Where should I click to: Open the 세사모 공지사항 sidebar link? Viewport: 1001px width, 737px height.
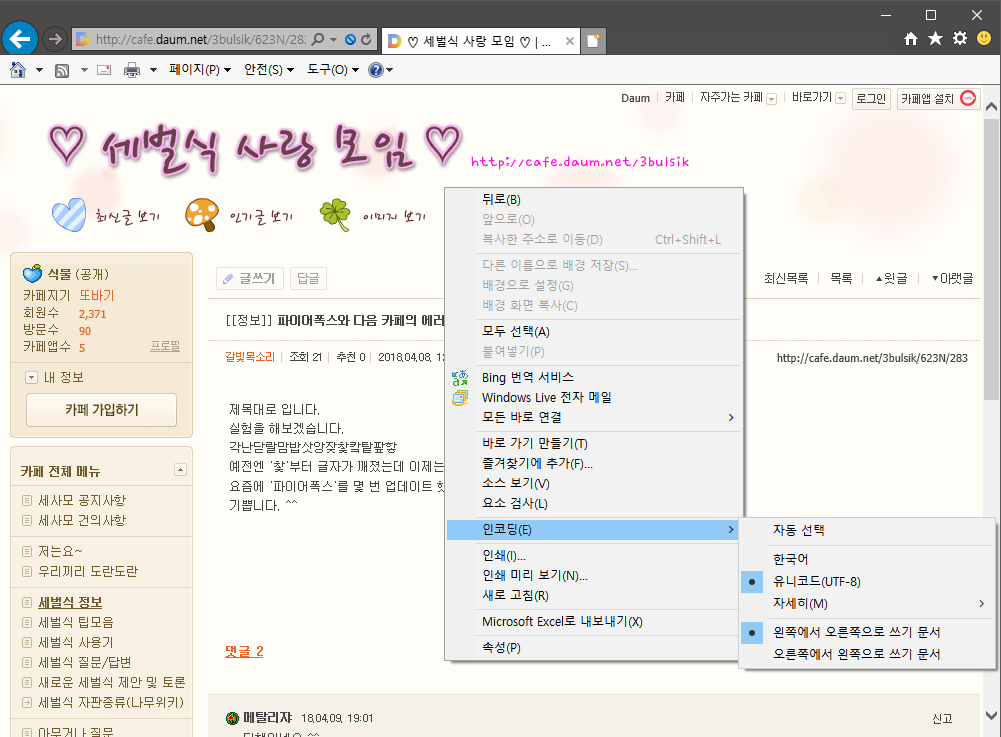[82, 500]
